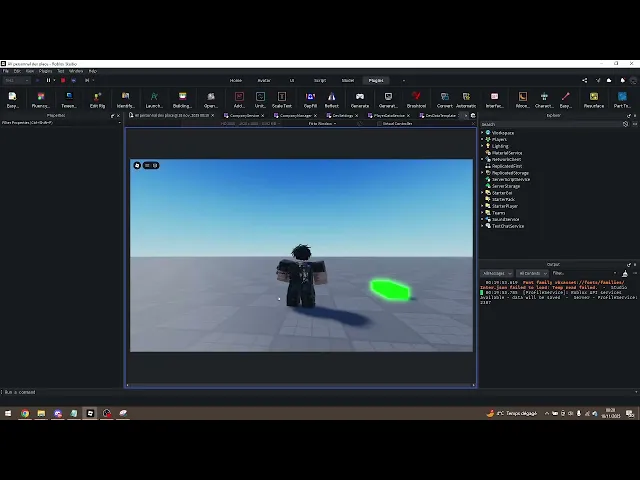
Task: Expand the StarterGui node
Action: point(482,193)
